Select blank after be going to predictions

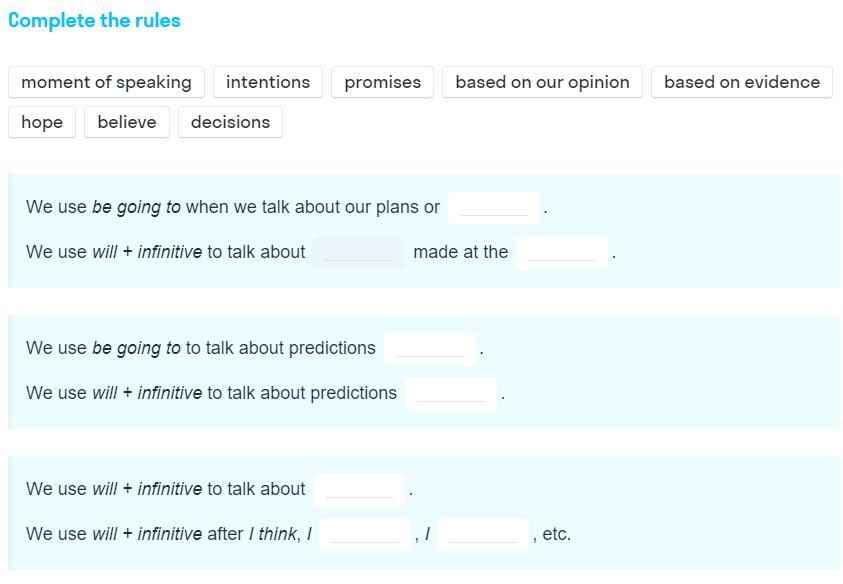pyautogui.click(x=430, y=348)
